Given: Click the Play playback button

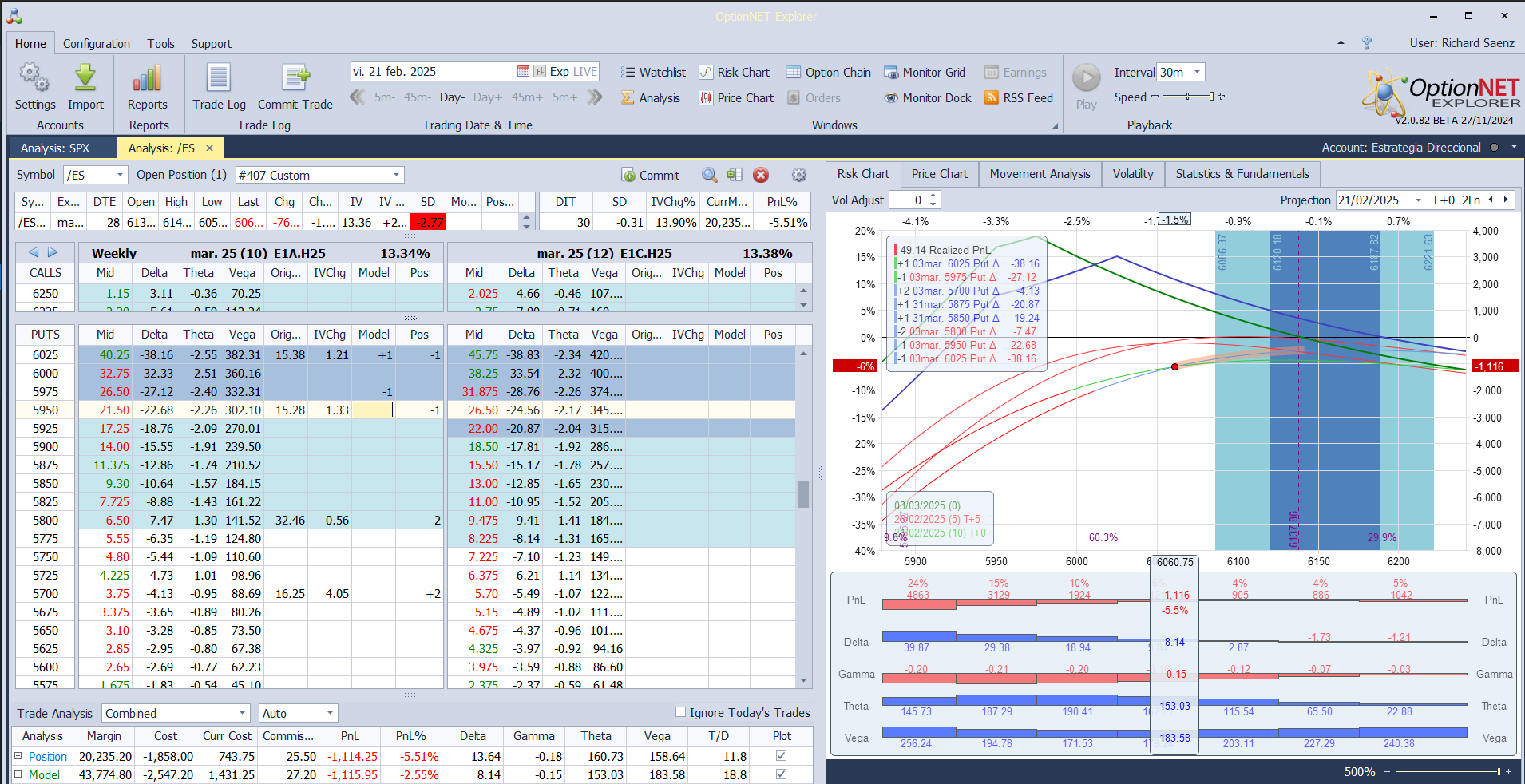Looking at the screenshot, I should (x=1086, y=78).
